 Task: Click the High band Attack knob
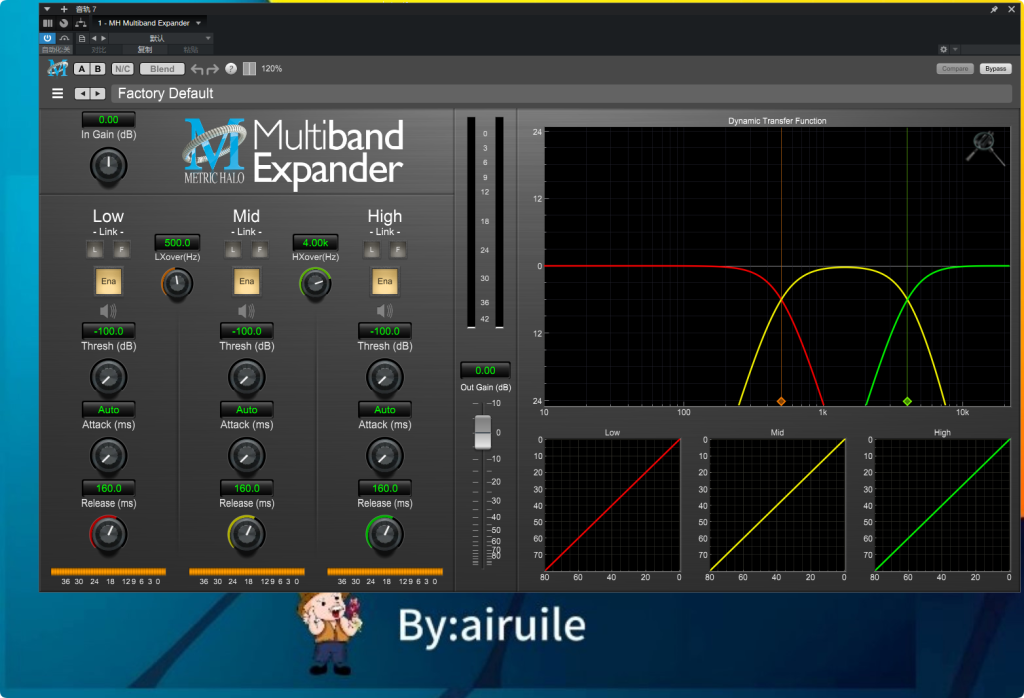pos(385,456)
